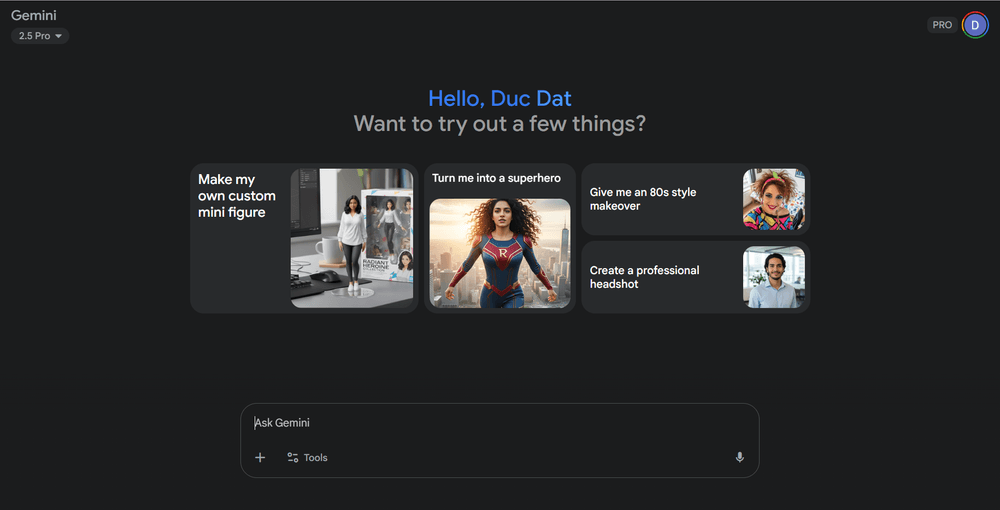Click the 'Hello, Duc Dat' greeting
The image size is (1000, 510).
coord(499,98)
